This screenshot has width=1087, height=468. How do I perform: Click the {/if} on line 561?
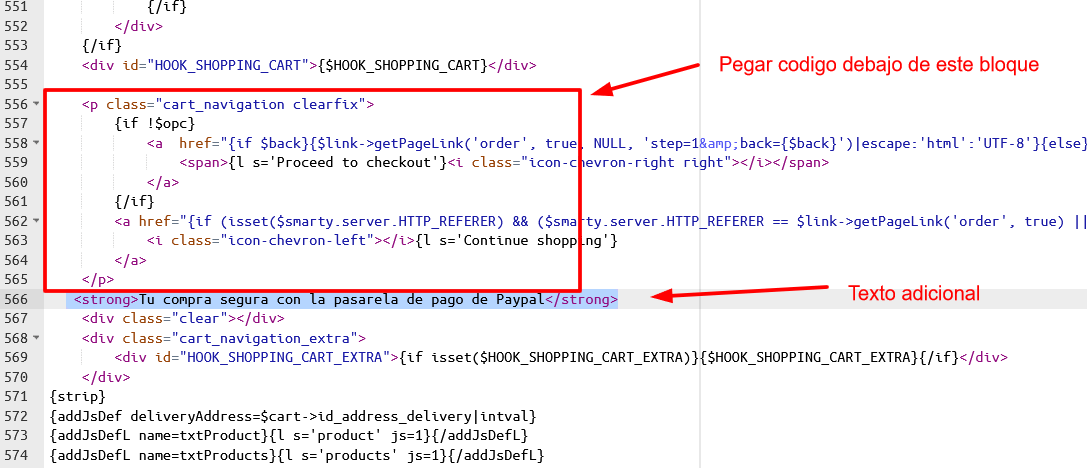coord(134,202)
